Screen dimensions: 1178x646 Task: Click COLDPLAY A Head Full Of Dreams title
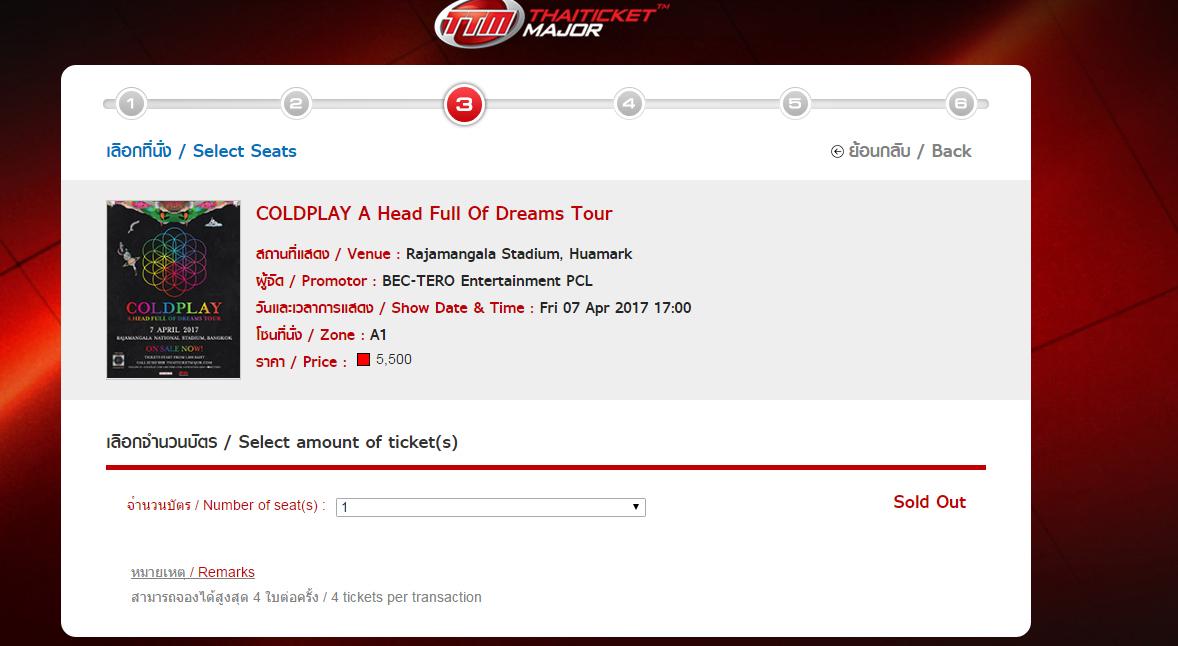point(434,213)
